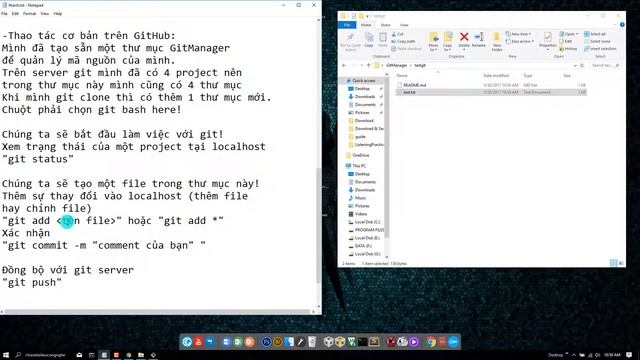
Task: Open the Easy access dropdown
Action: pos(520,42)
